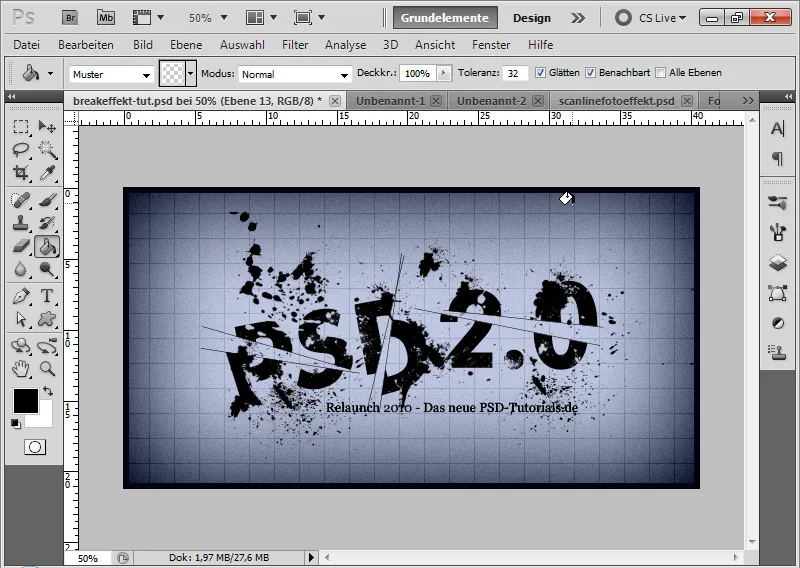
Task: Reset default foreground and background colors
Action: pos(16,424)
